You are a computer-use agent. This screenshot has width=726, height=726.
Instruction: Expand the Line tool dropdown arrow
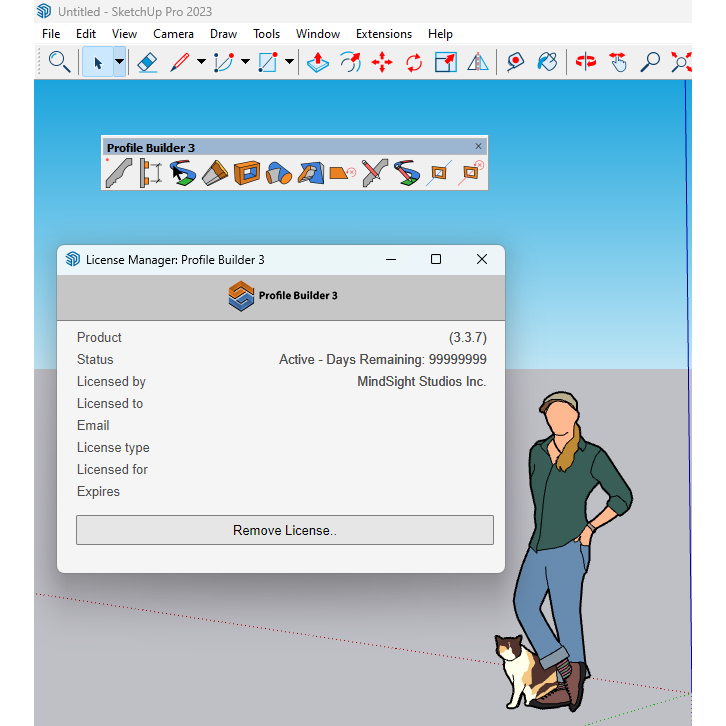pos(201,62)
